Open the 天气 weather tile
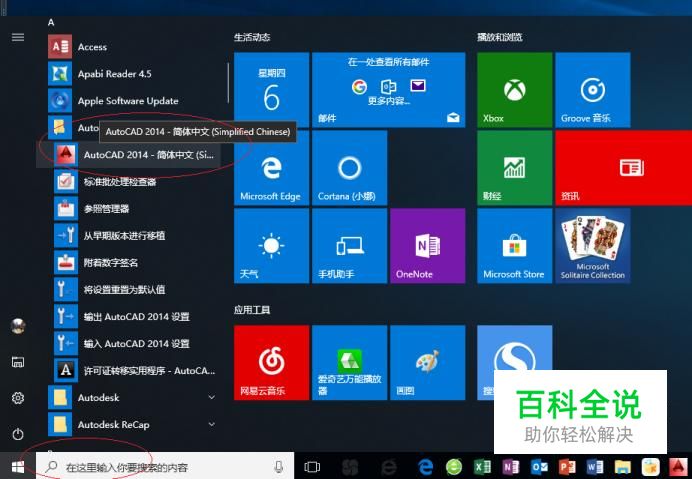Screen dimensions: 692x479 [x=271, y=246]
